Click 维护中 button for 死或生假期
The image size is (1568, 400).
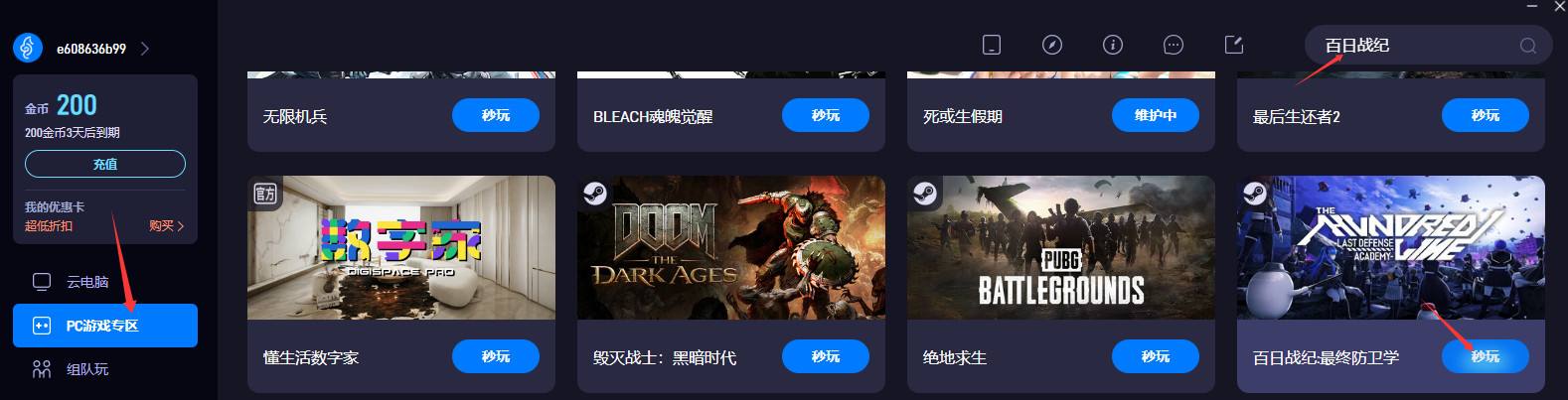pos(1156,115)
